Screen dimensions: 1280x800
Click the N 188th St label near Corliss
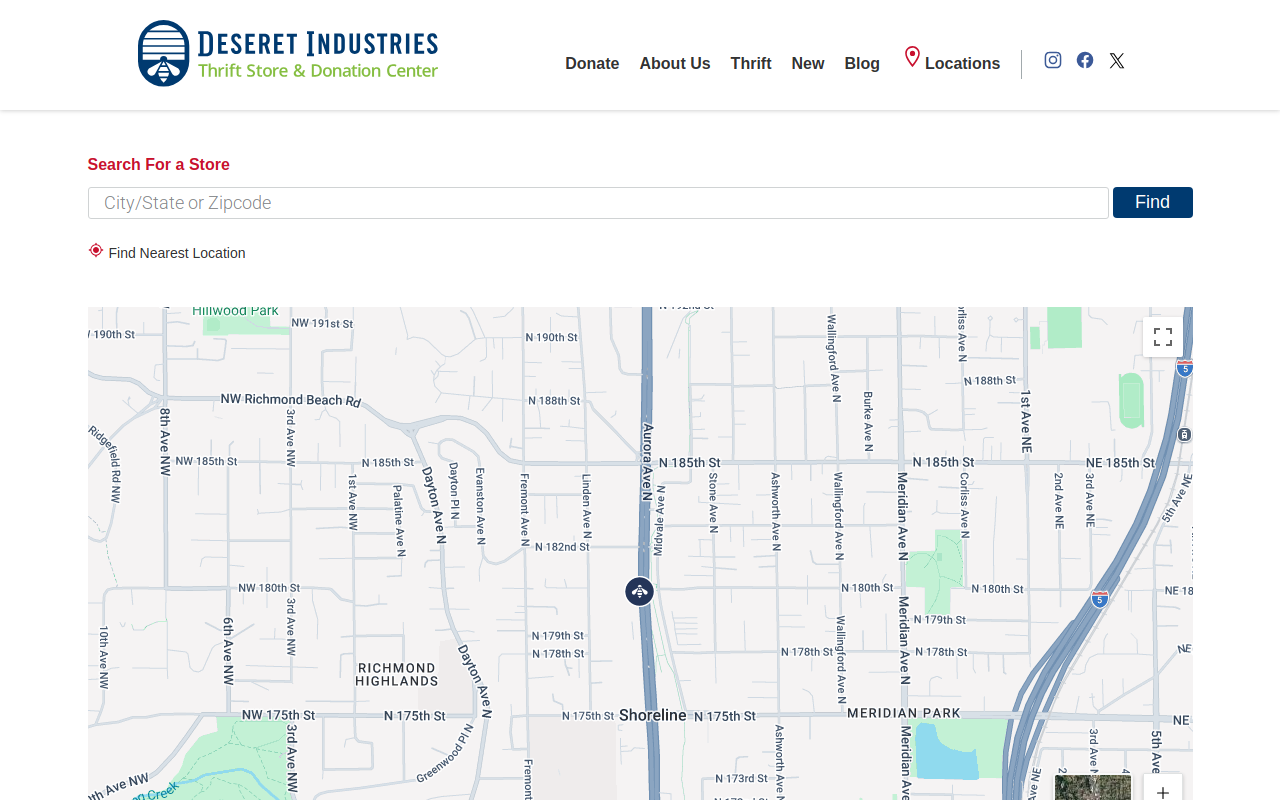[989, 381]
